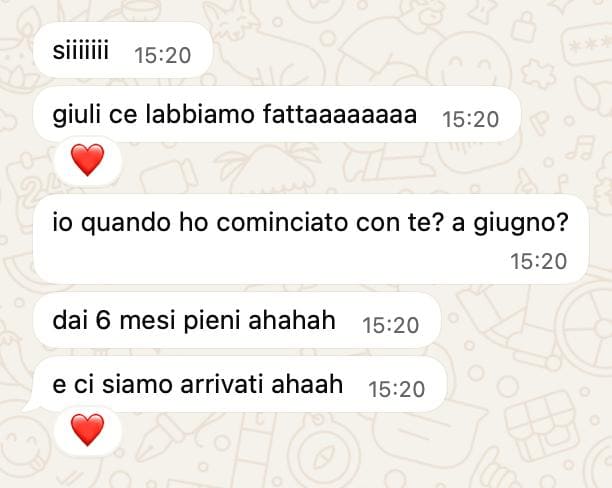Image resolution: width=612 pixels, height=488 pixels.
Task: Click the 15:20 timestamp on the 'siiiiiii' message
Action: click(162, 55)
